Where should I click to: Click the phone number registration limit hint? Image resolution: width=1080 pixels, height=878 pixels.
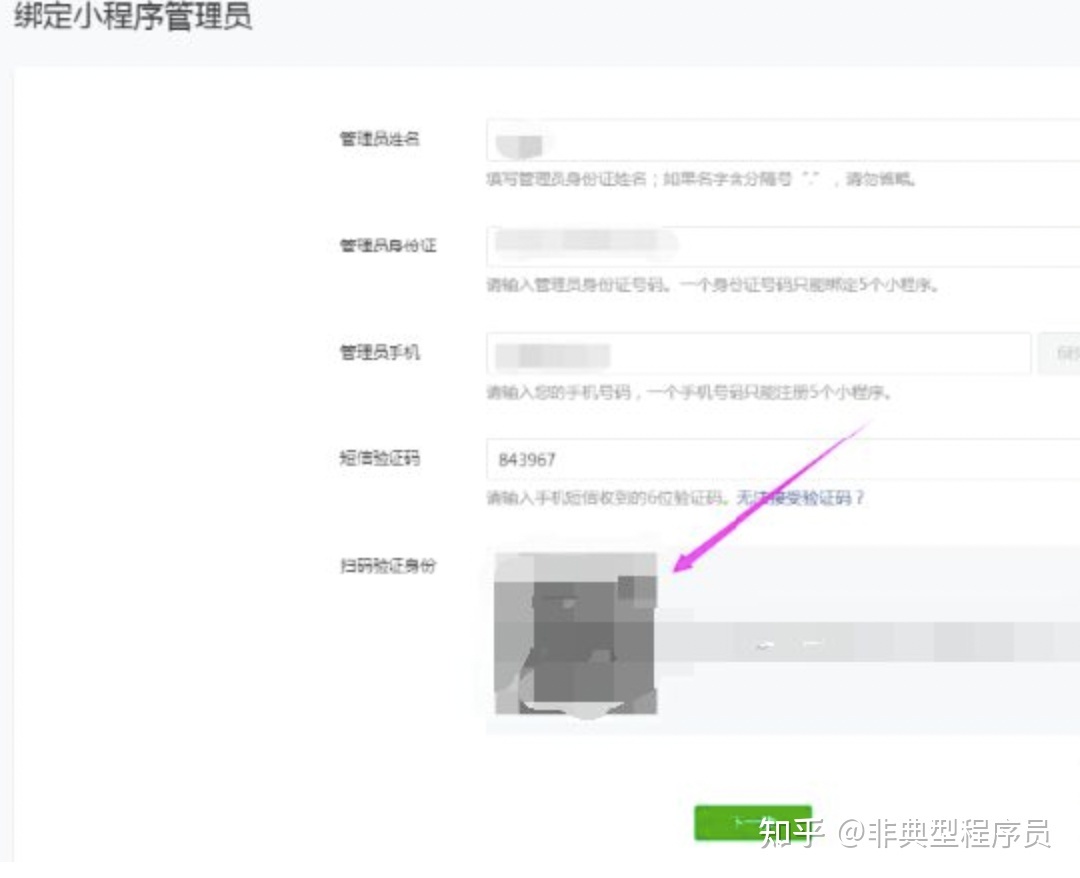coord(689,393)
